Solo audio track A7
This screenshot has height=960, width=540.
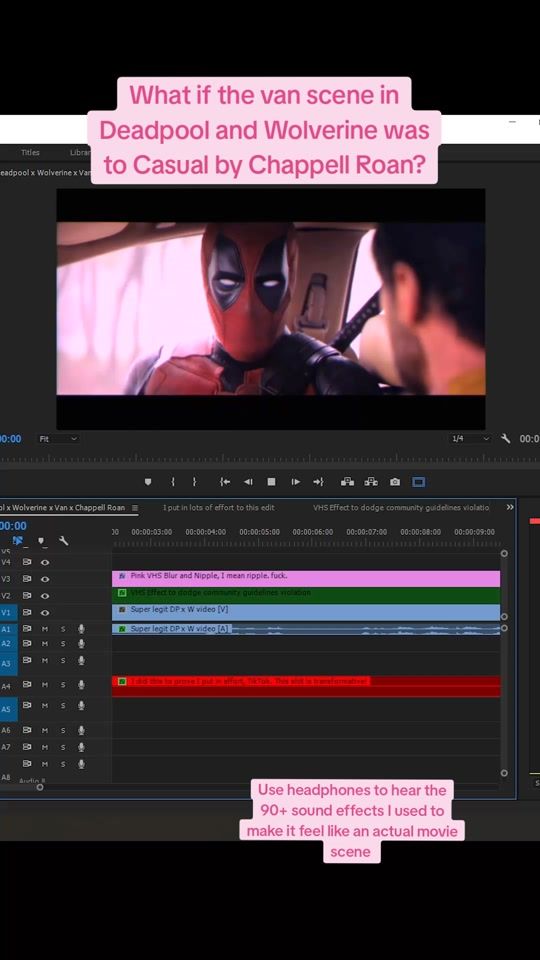62,746
